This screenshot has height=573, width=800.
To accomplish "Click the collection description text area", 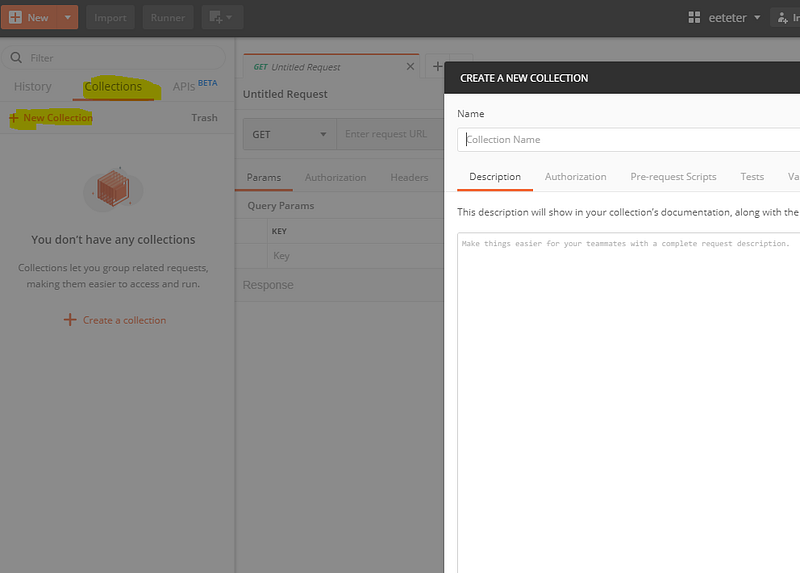I will (629, 403).
